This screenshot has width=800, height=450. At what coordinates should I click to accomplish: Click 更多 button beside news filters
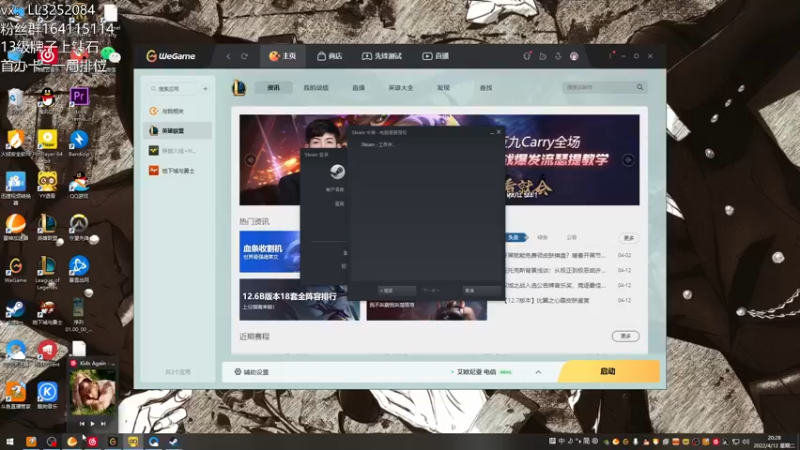coord(629,238)
